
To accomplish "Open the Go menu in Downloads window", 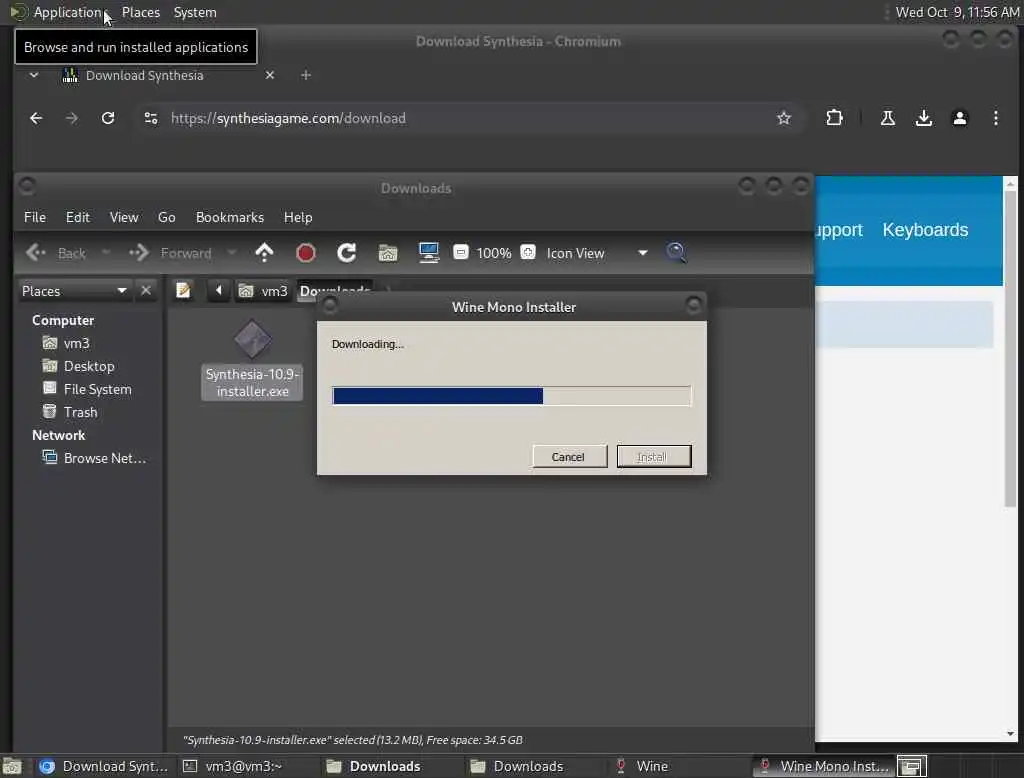I will click(x=167, y=218).
